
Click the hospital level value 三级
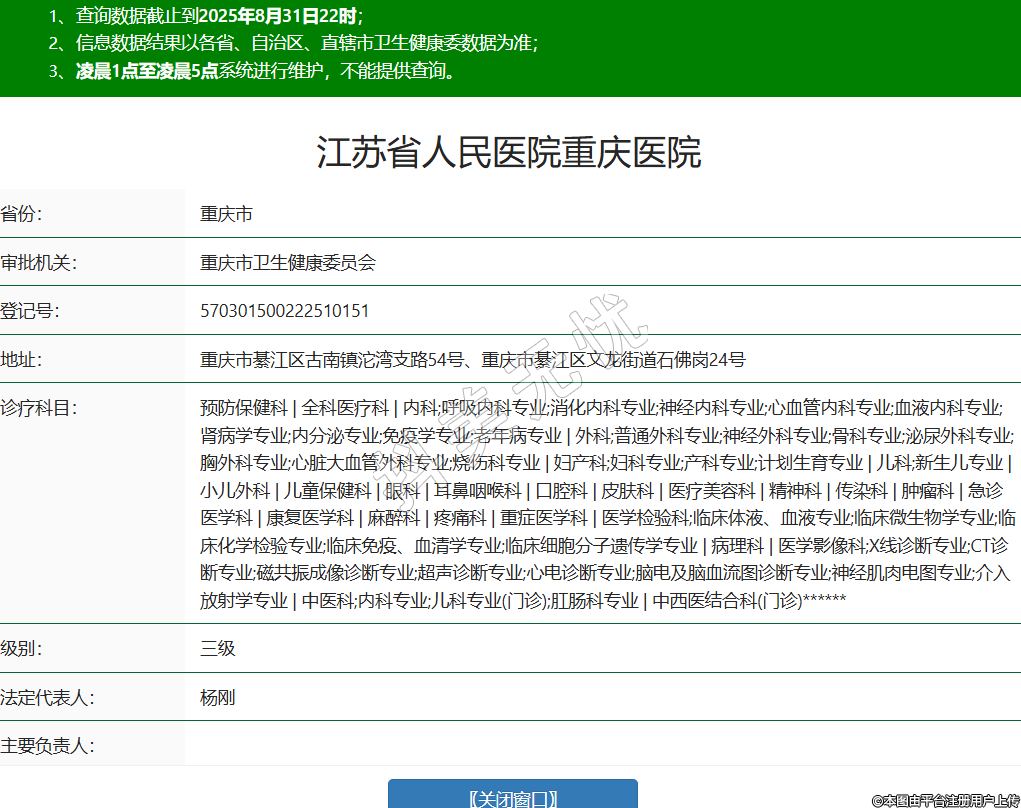[218, 649]
